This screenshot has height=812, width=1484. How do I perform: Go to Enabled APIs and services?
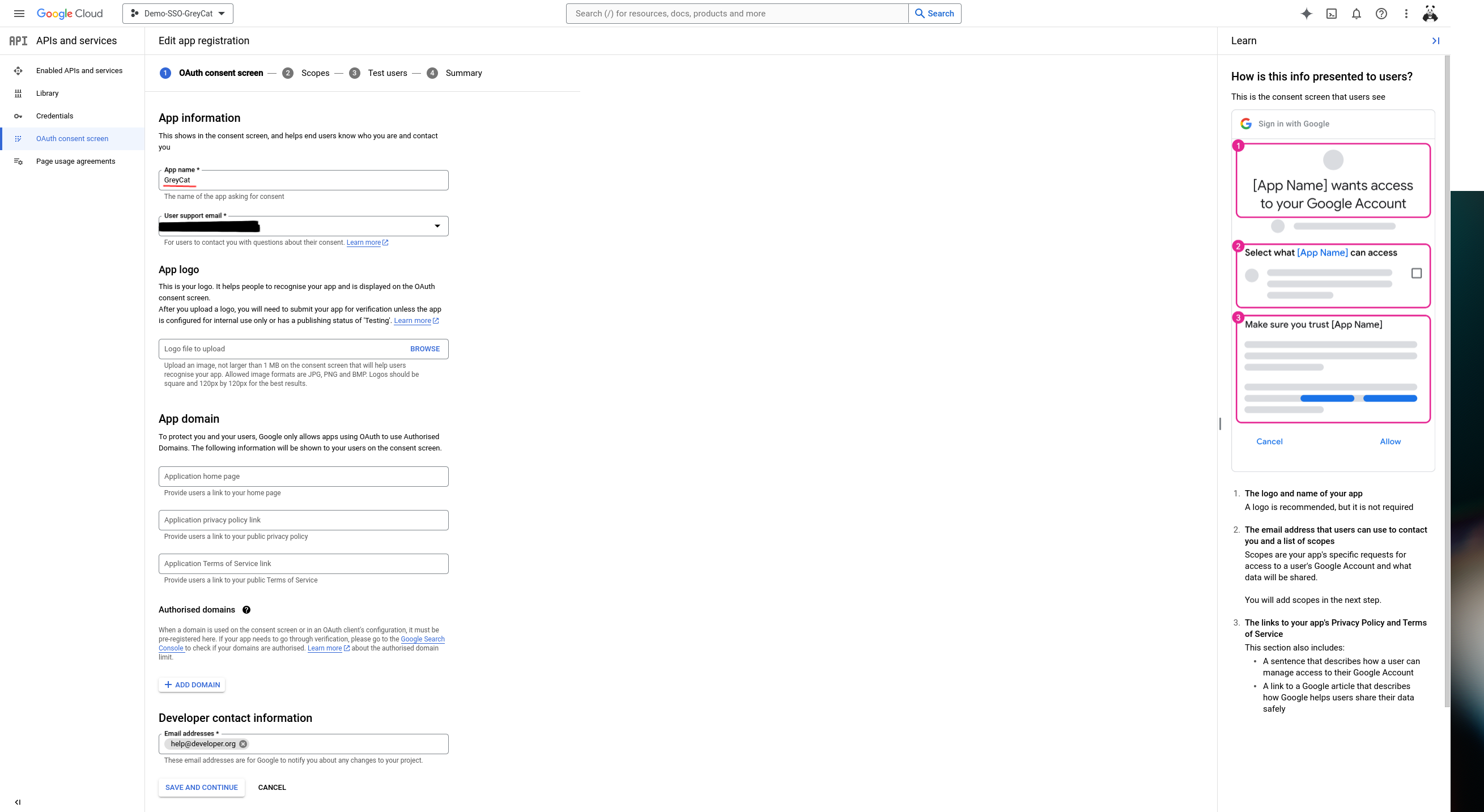73,70
